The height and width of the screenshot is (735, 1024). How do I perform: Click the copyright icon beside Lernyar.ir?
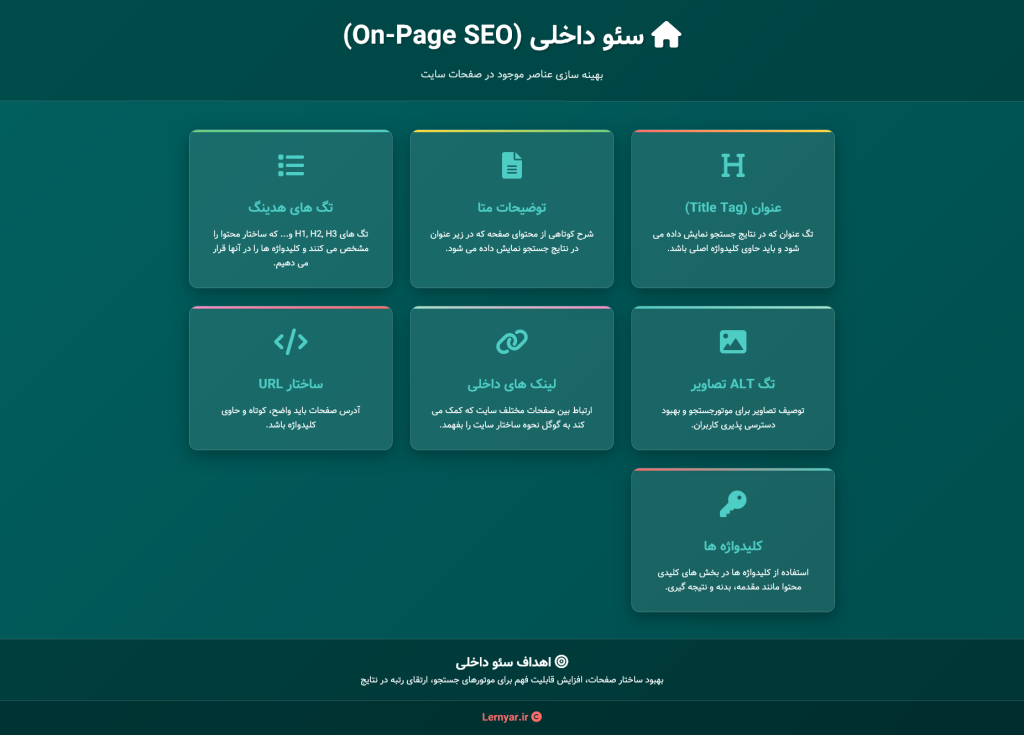(x=537, y=716)
